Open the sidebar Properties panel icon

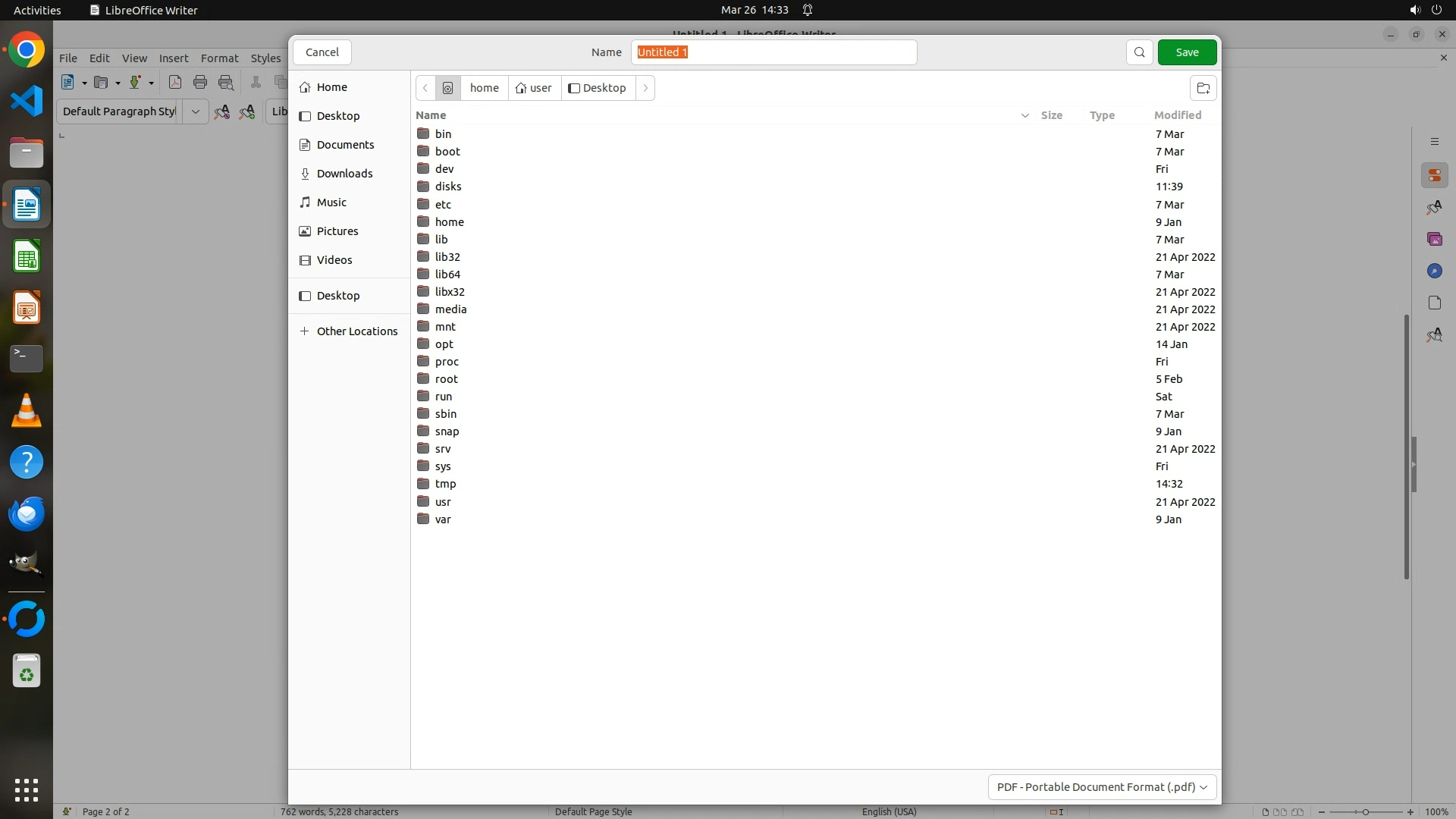[1434, 176]
